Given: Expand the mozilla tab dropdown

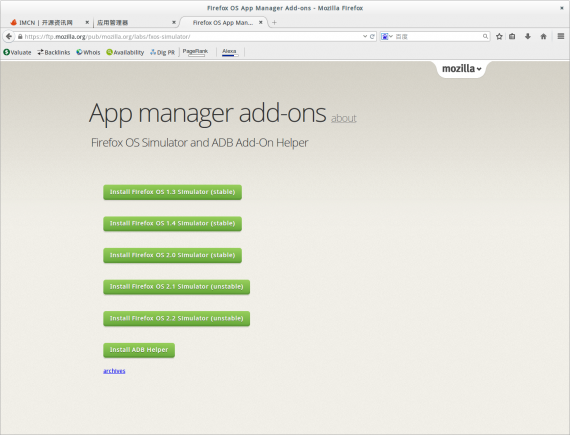Looking at the screenshot, I should click(461, 69).
